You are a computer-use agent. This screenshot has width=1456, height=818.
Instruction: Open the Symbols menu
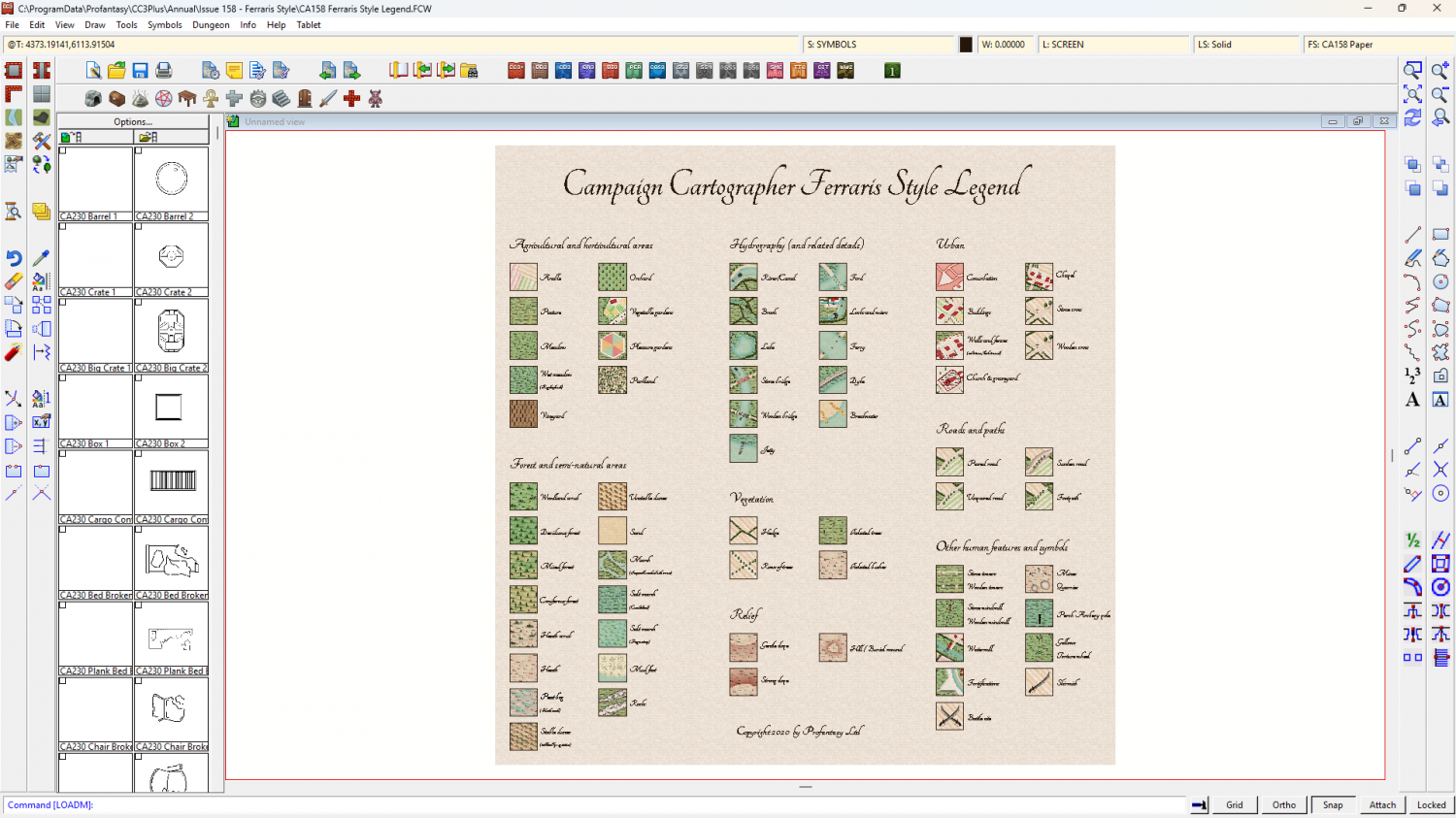(x=164, y=25)
